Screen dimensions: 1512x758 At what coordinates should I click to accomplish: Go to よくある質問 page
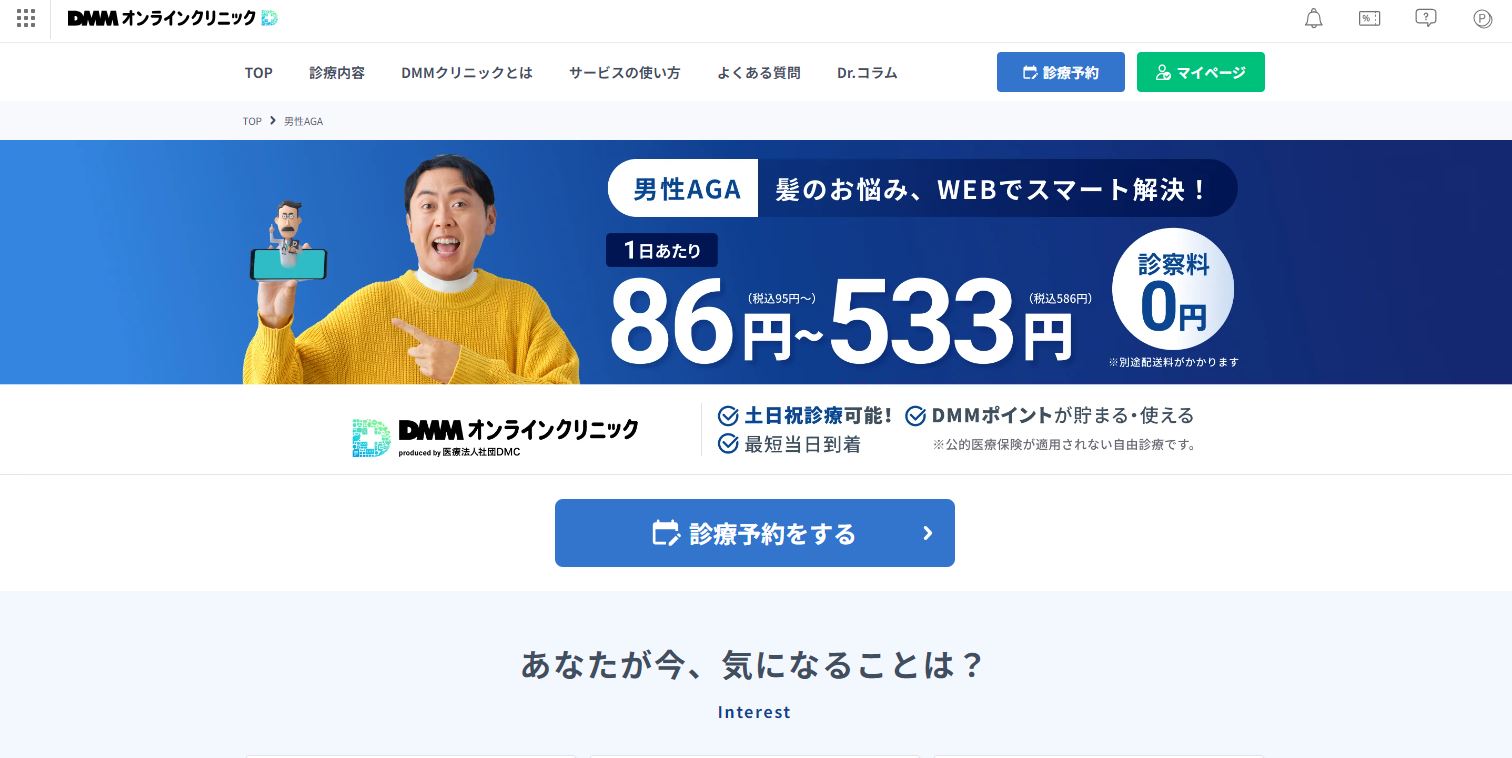[x=759, y=73]
